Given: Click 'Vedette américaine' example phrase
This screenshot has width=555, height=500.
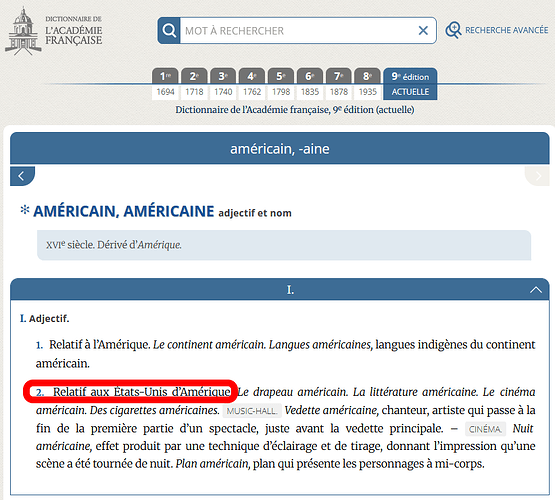Looking at the screenshot, I should click(331, 410).
